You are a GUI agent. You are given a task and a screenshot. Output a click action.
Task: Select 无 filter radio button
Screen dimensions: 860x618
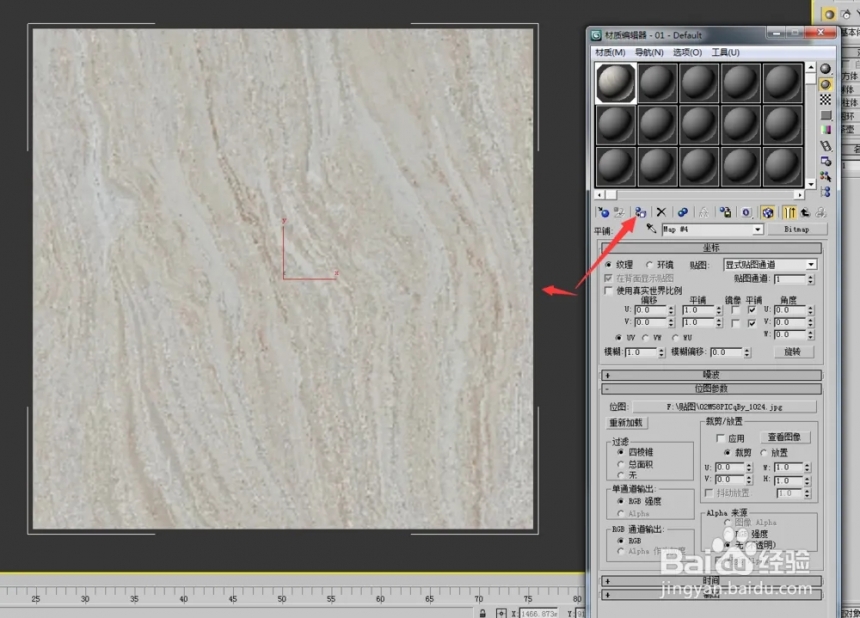pos(621,475)
